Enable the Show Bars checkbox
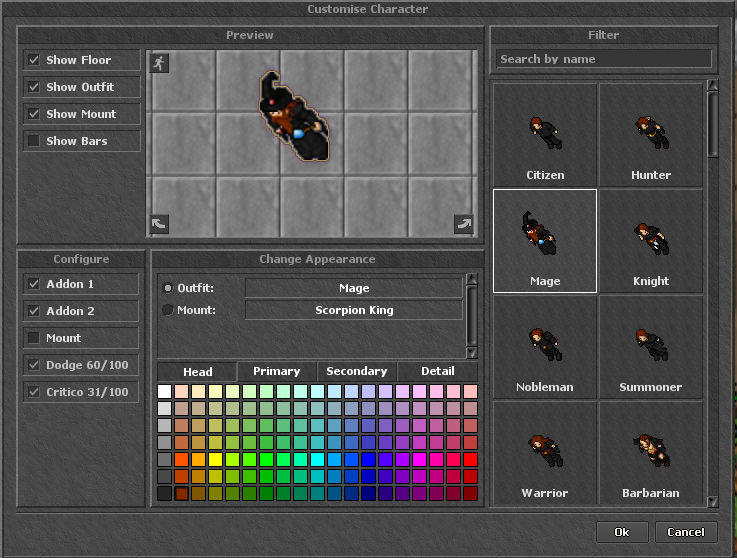The image size is (737, 558). click(34, 141)
